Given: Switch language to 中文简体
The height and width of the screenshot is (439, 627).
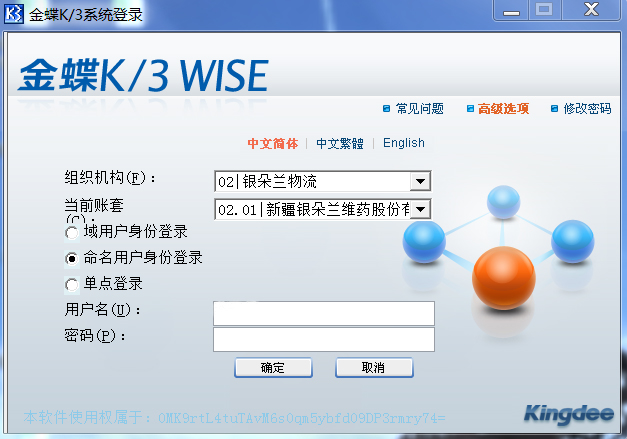Looking at the screenshot, I should coord(273,143).
